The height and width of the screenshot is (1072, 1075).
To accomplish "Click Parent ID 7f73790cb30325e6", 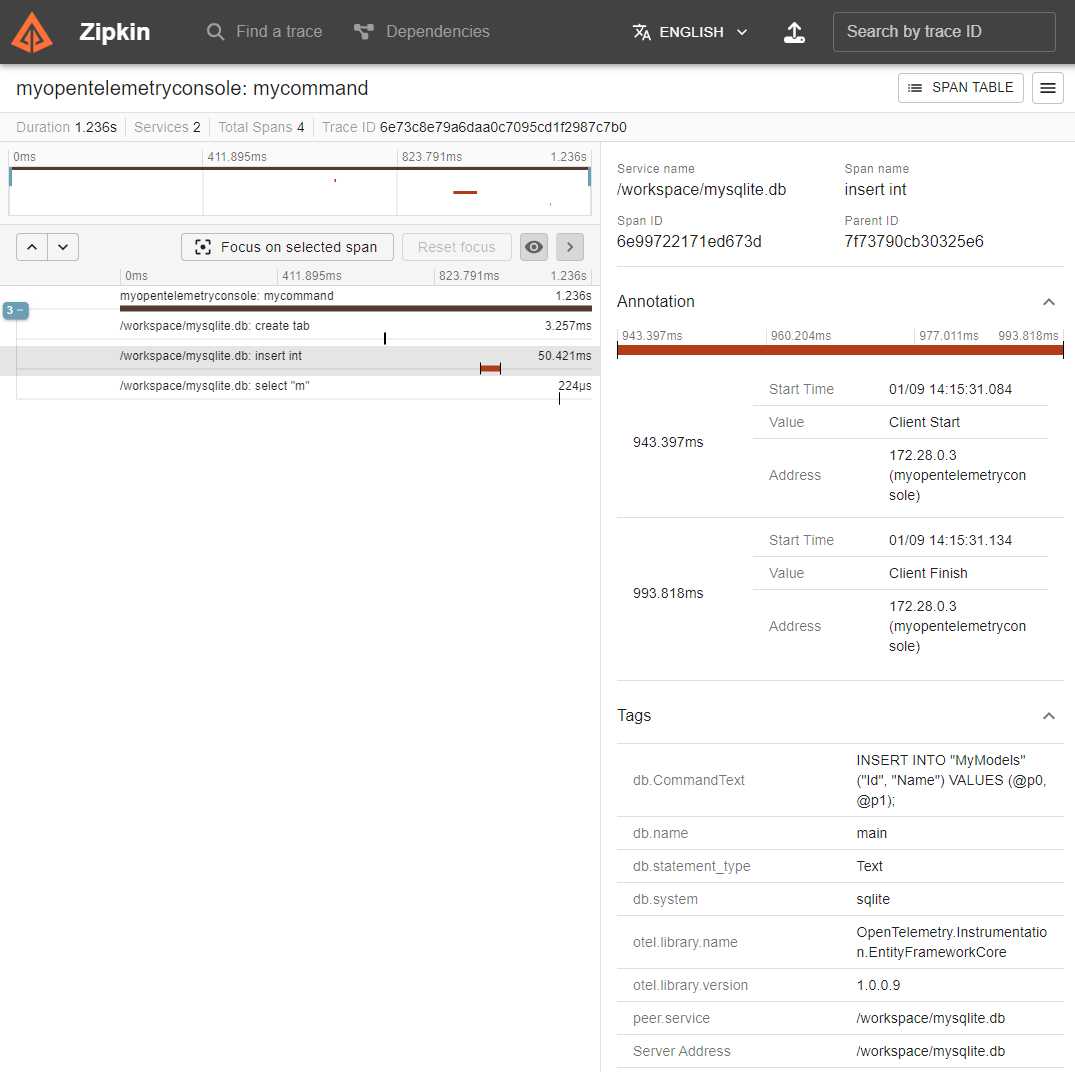I will (914, 241).
